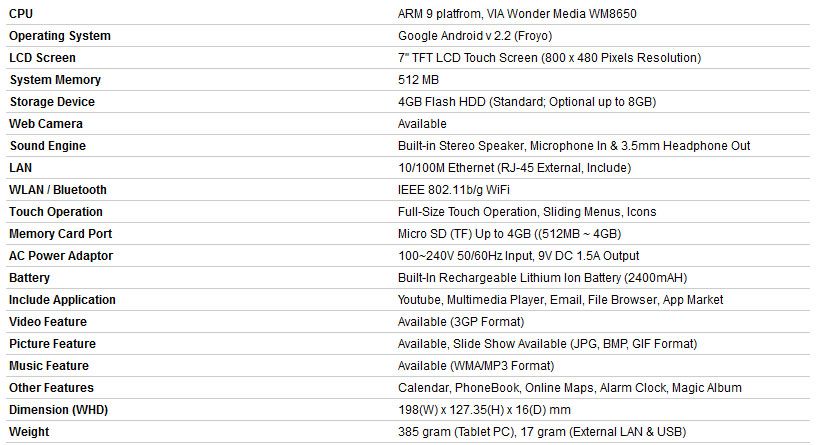818x445 pixels.
Task: Select the LCD Screen specification label
Action: 42,58
